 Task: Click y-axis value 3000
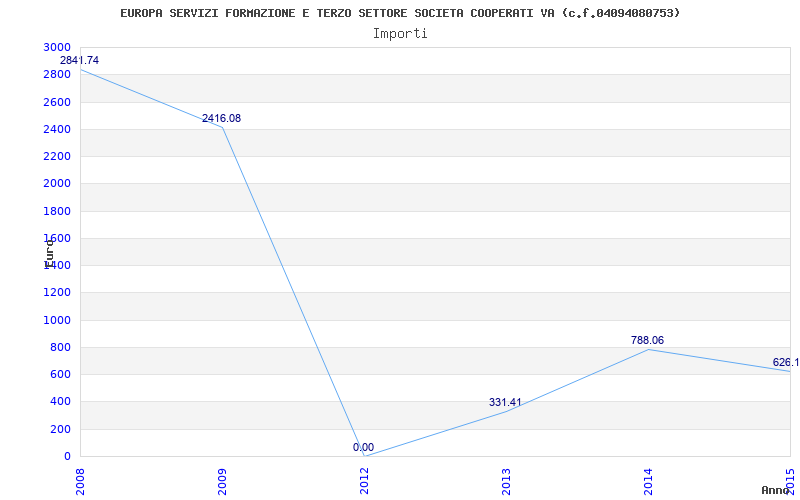(x=58, y=47)
